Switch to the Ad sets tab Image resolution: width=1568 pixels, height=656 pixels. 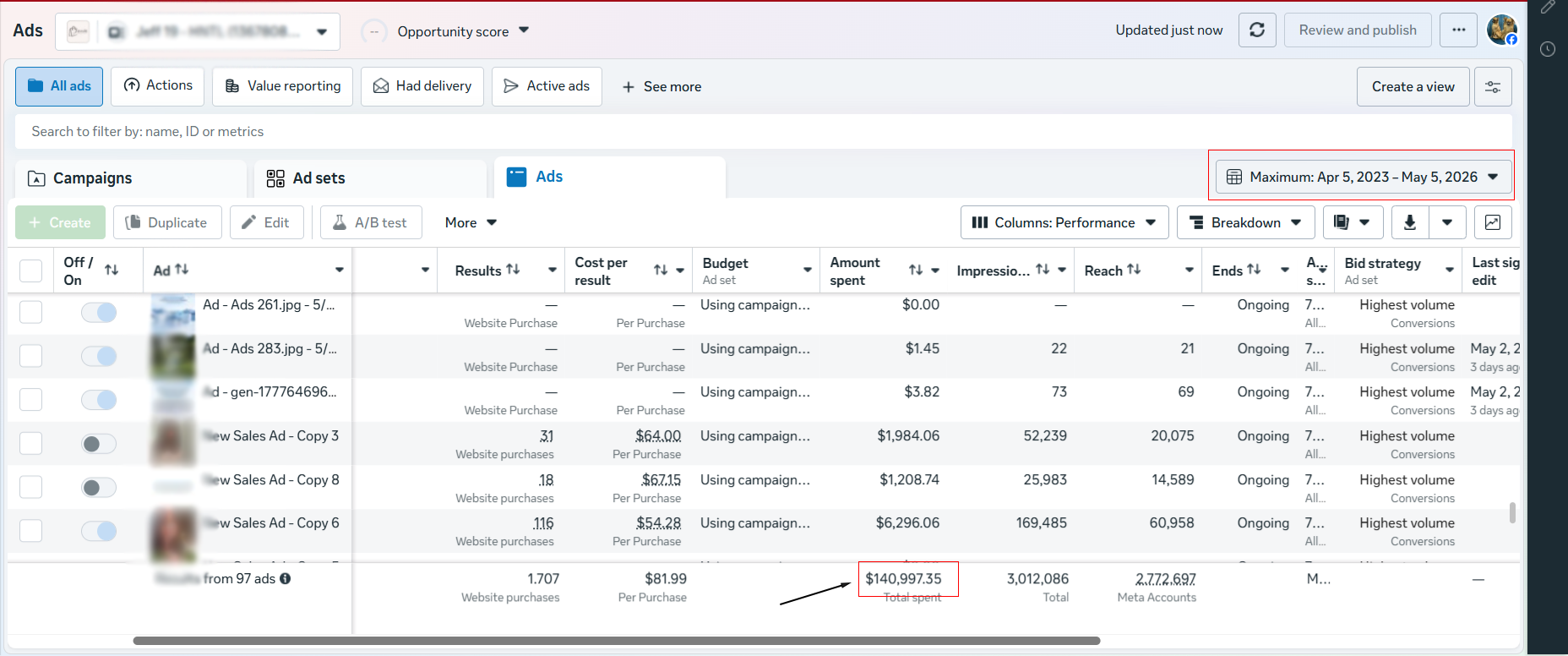point(370,178)
